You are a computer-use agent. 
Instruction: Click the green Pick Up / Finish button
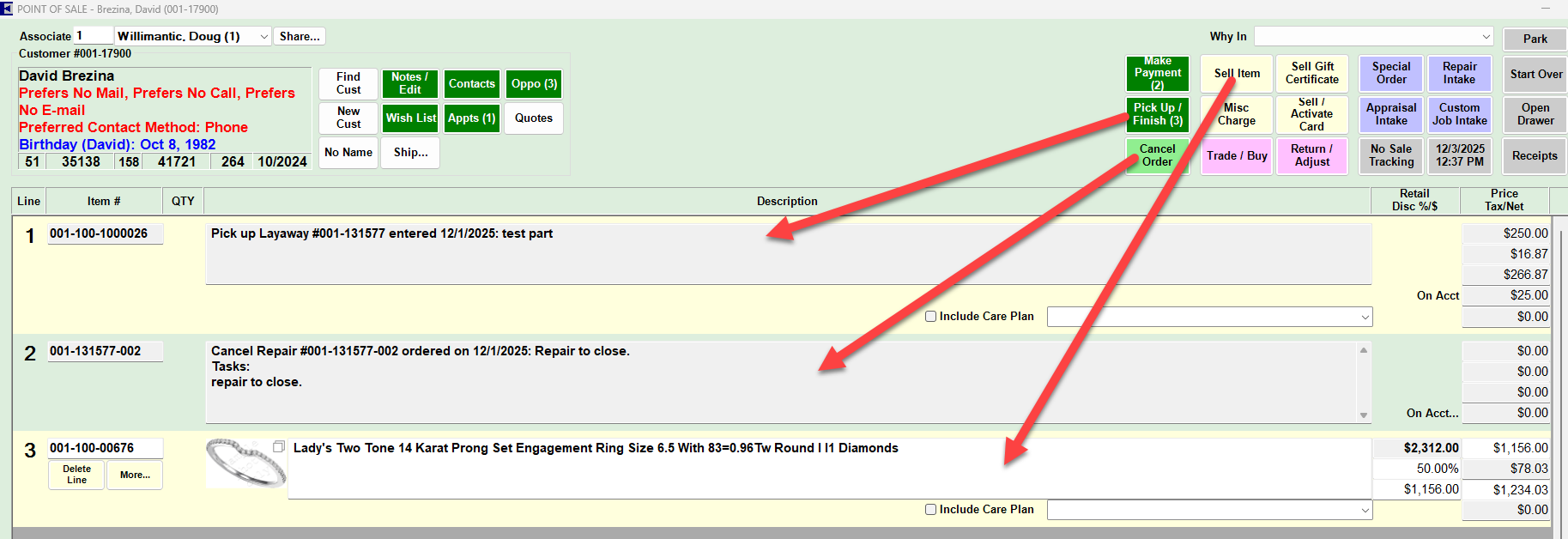coord(1157,114)
